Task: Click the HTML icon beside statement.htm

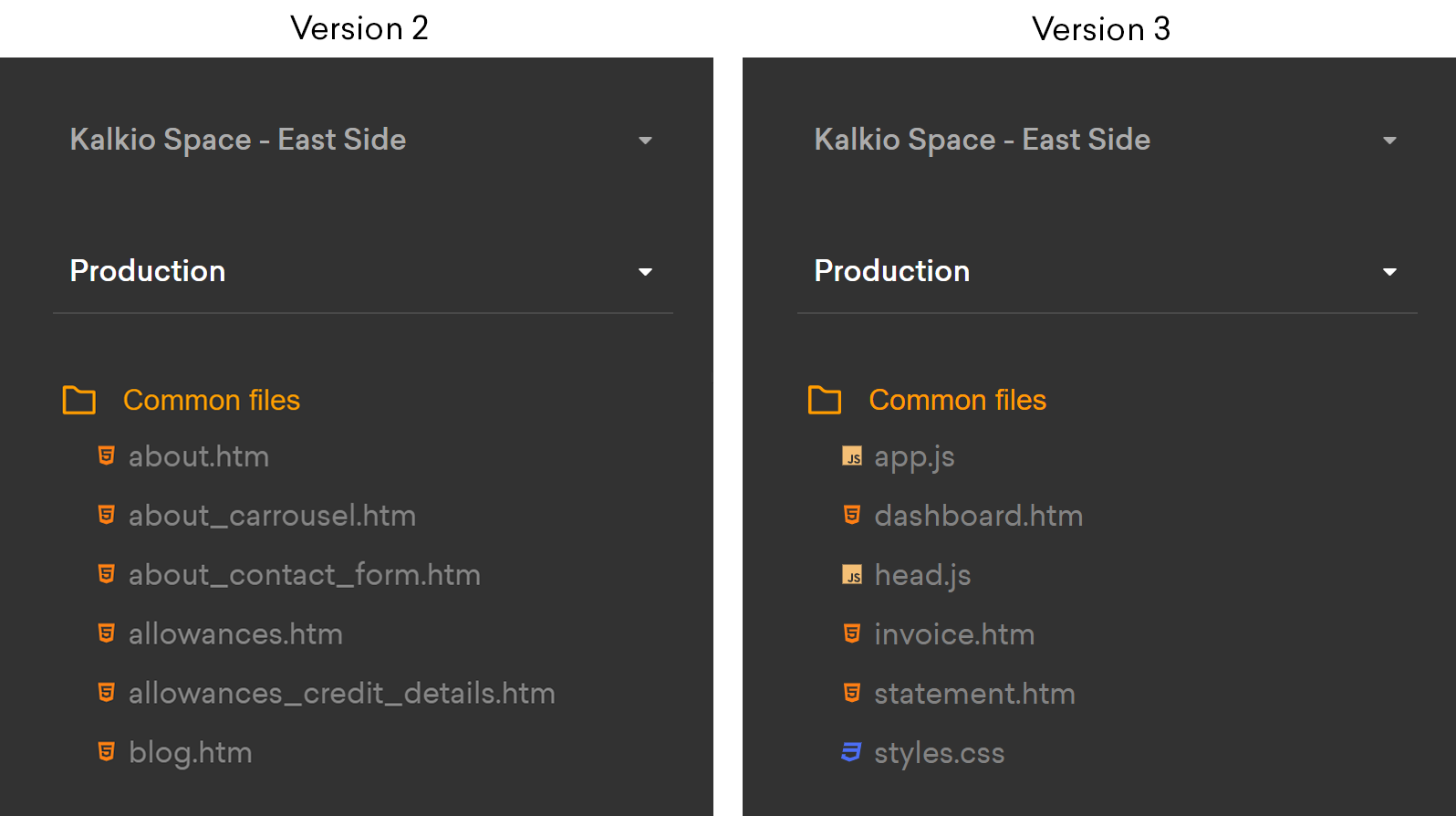Action: [852, 693]
